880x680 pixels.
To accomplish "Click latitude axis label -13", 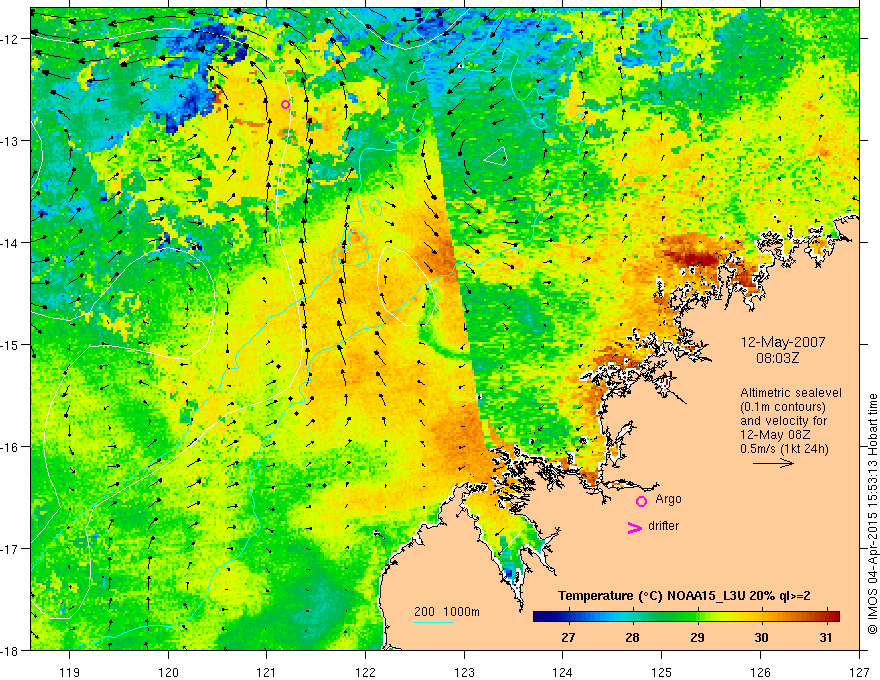I will pos(12,141).
